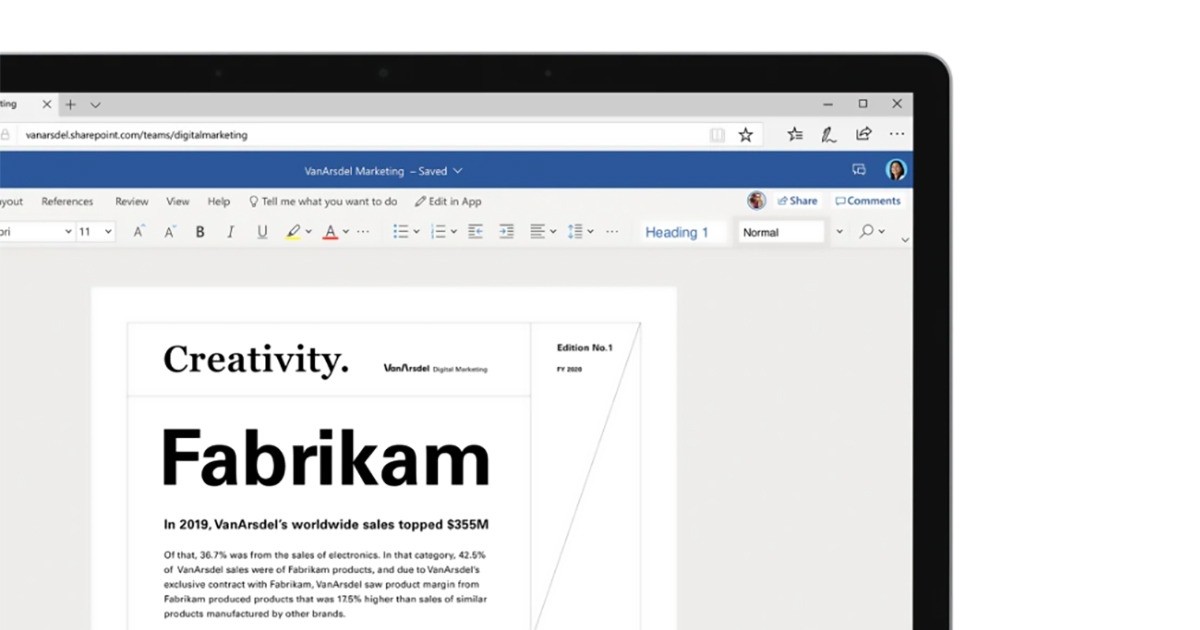
Task: Apply text highlight color
Action: (293, 231)
